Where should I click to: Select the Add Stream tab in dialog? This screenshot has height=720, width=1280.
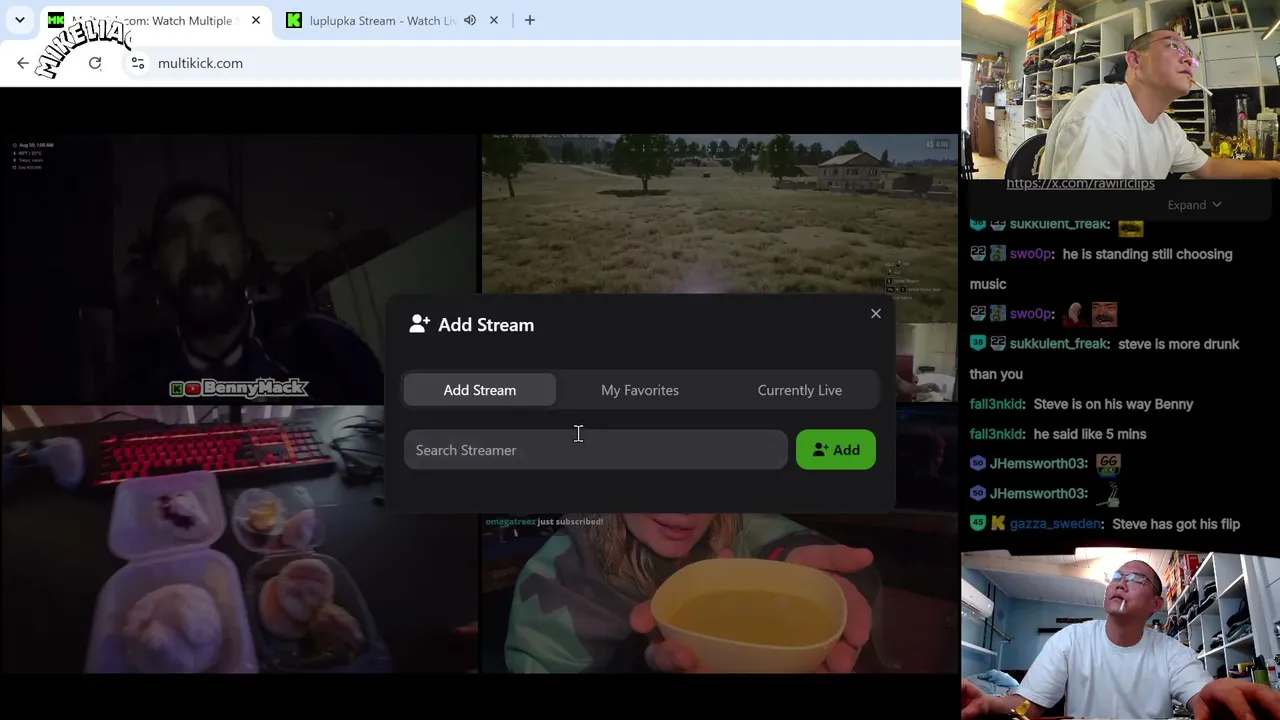pyautogui.click(x=480, y=390)
